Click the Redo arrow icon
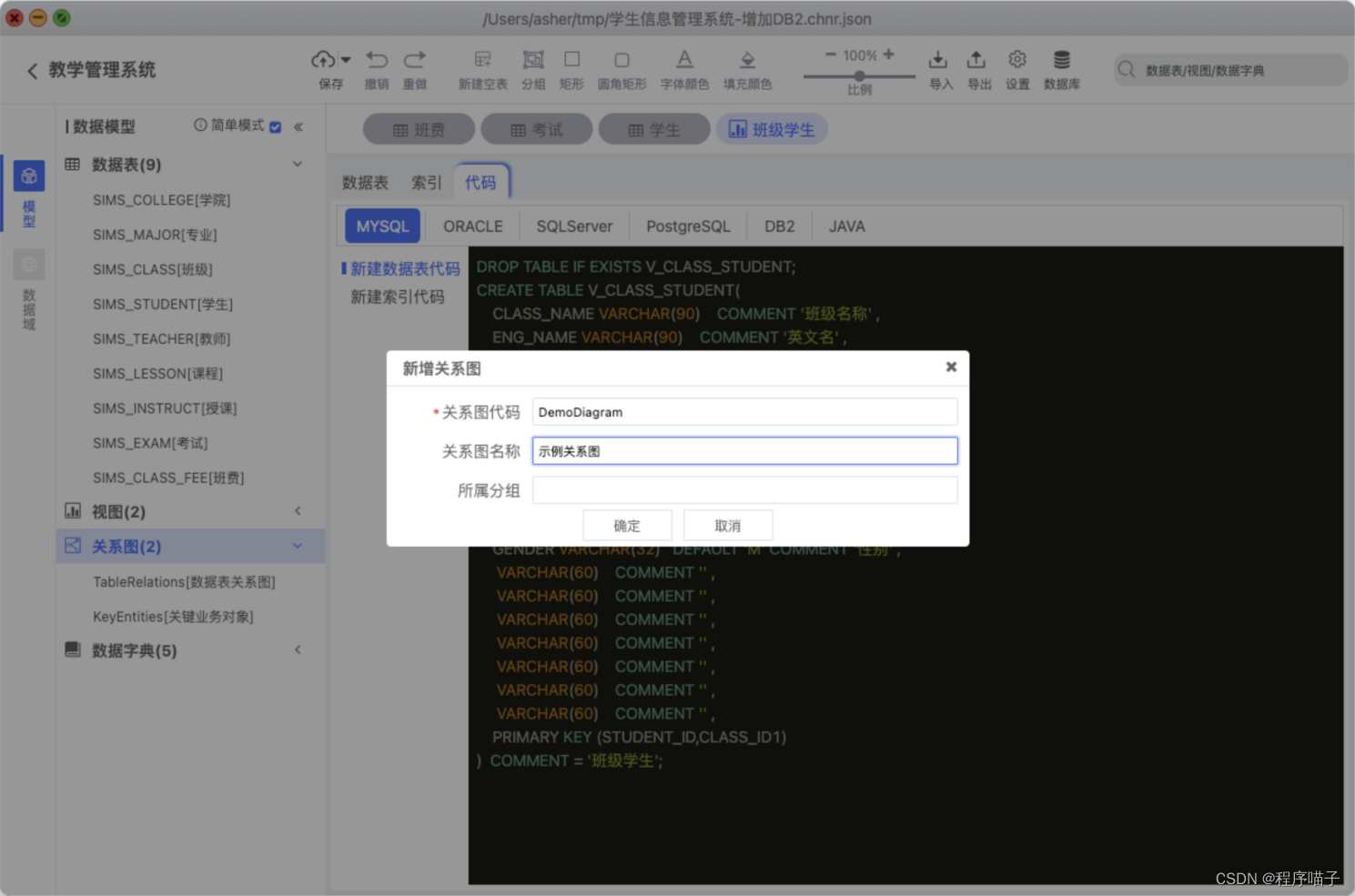Viewport: 1355px width, 896px height. 415,59
